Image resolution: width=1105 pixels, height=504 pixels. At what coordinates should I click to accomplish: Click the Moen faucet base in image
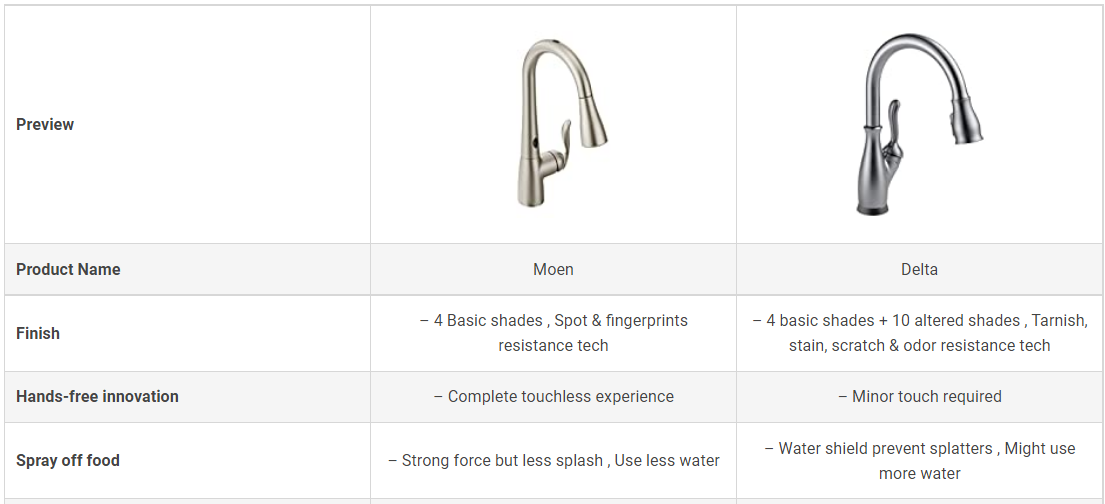[533, 185]
